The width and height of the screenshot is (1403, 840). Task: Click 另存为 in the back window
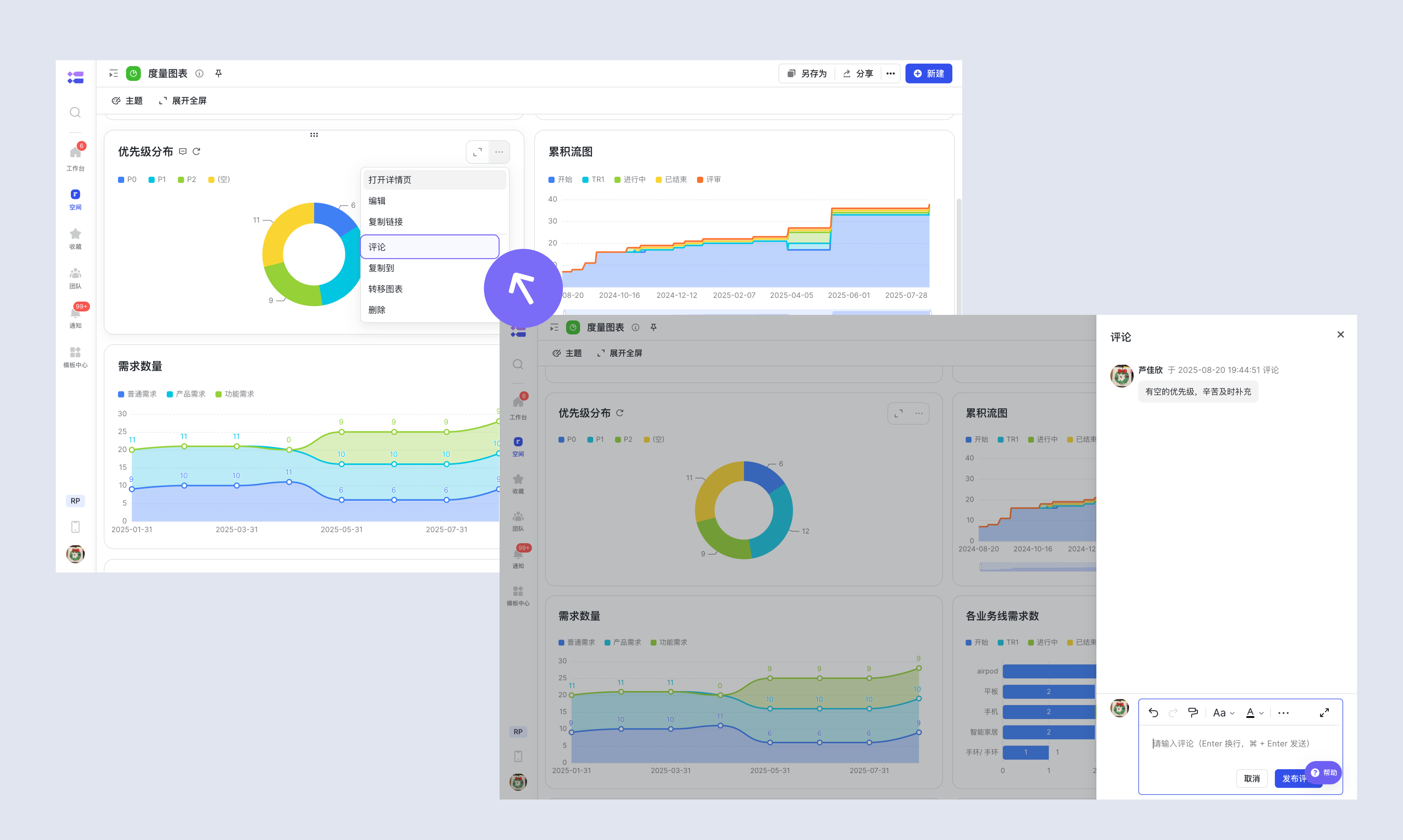pos(807,74)
